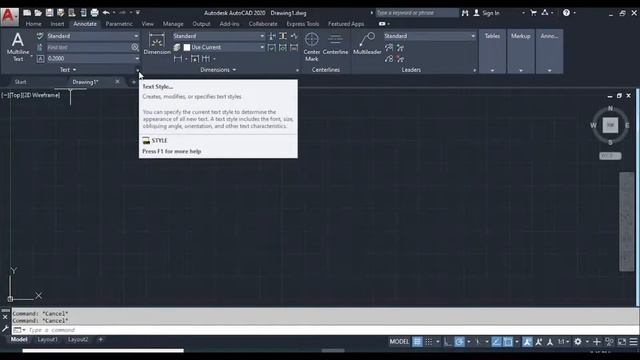This screenshot has height=360, width=640.
Task: Switch to the Parametric ribbon tab
Action: 119,24
